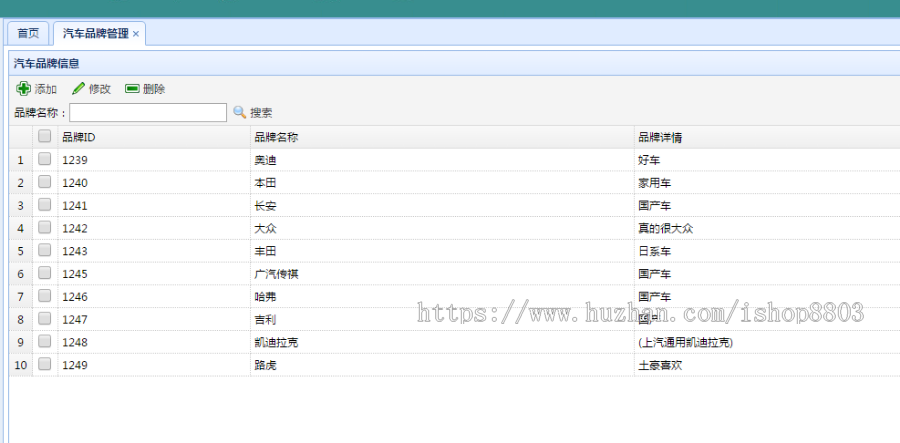Image resolution: width=900 pixels, height=443 pixels.
Task: Click row number 10 cell
Action: [21, 365]
